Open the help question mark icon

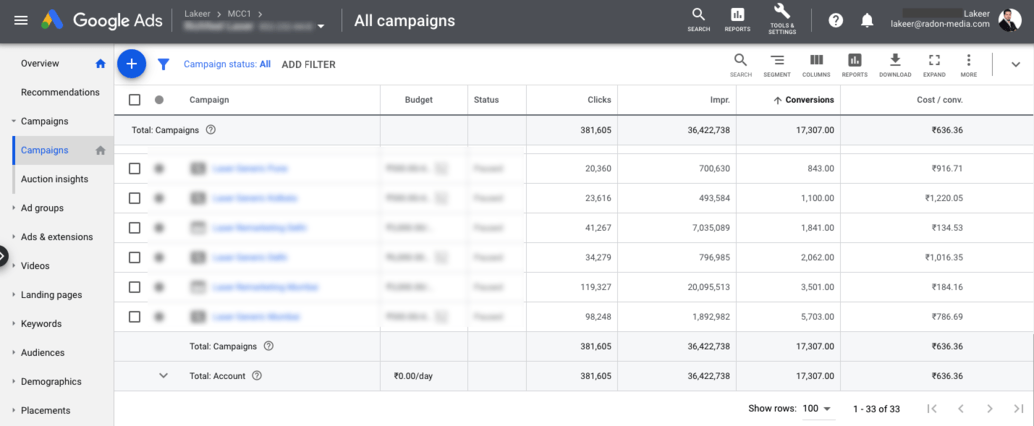836,21
